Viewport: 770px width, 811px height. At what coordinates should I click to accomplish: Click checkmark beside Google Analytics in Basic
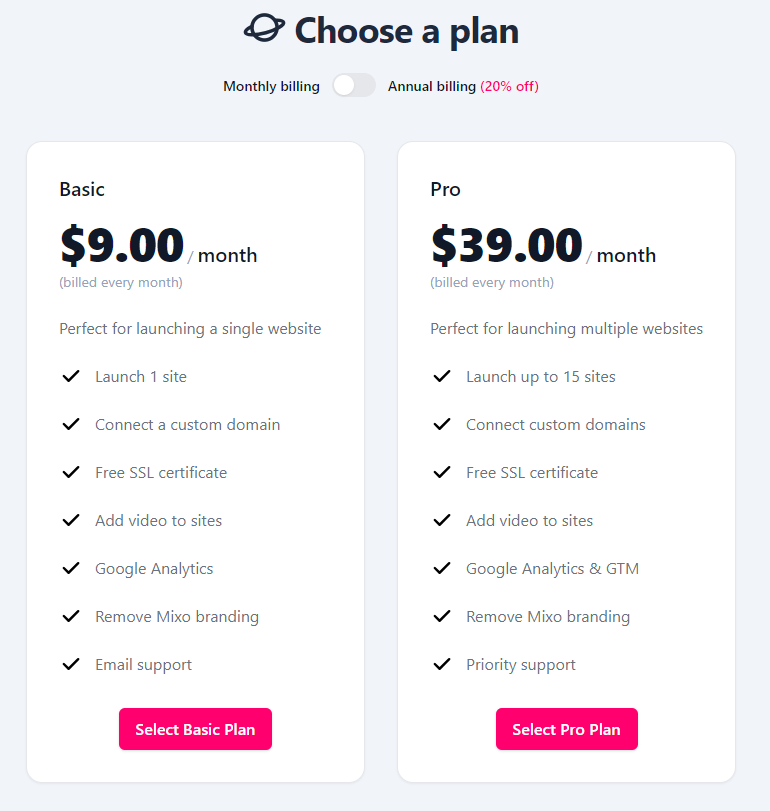point(71,569)
